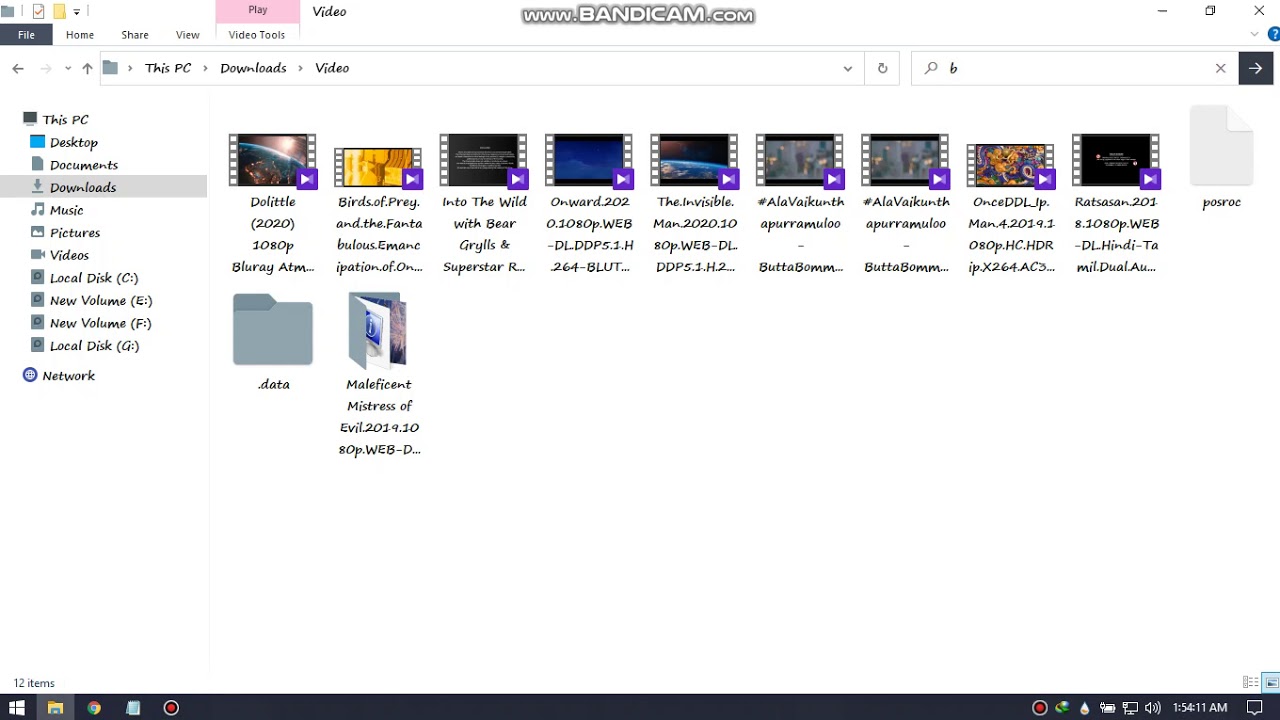Viewport: 1280px width, 720px height.
Task: Click the Bandicam record icon on taskbar
Action: (171, 708)
